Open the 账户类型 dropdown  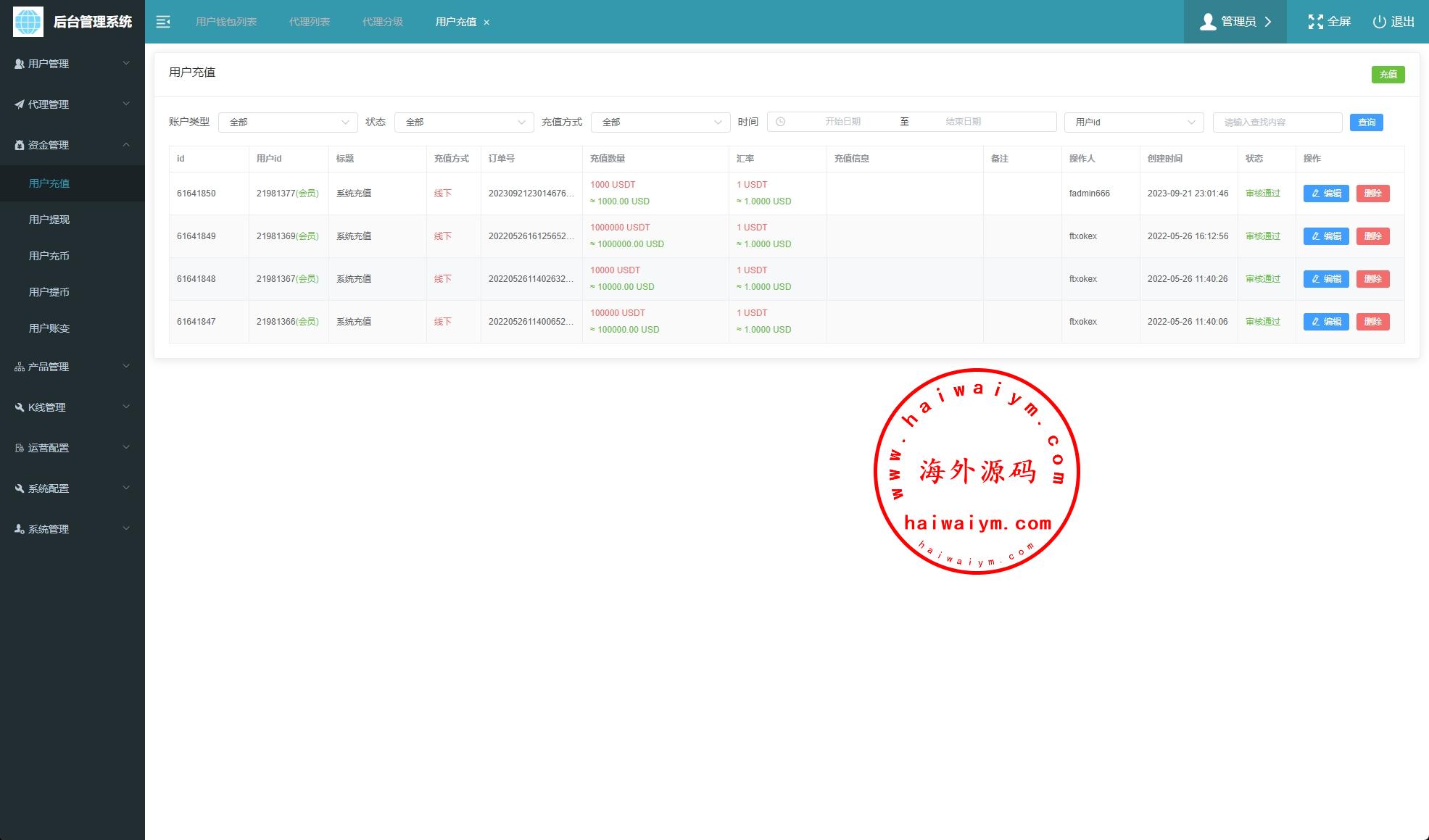click(288, 122)
